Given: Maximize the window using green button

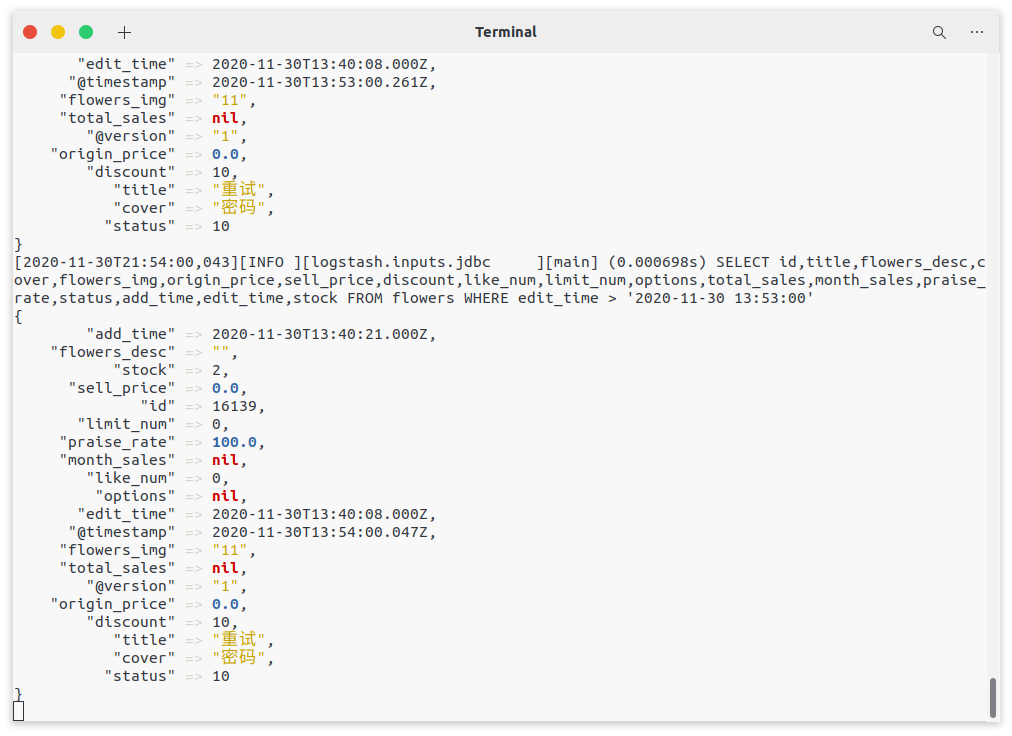Looking at the screenshot, I should pos(86,32).
